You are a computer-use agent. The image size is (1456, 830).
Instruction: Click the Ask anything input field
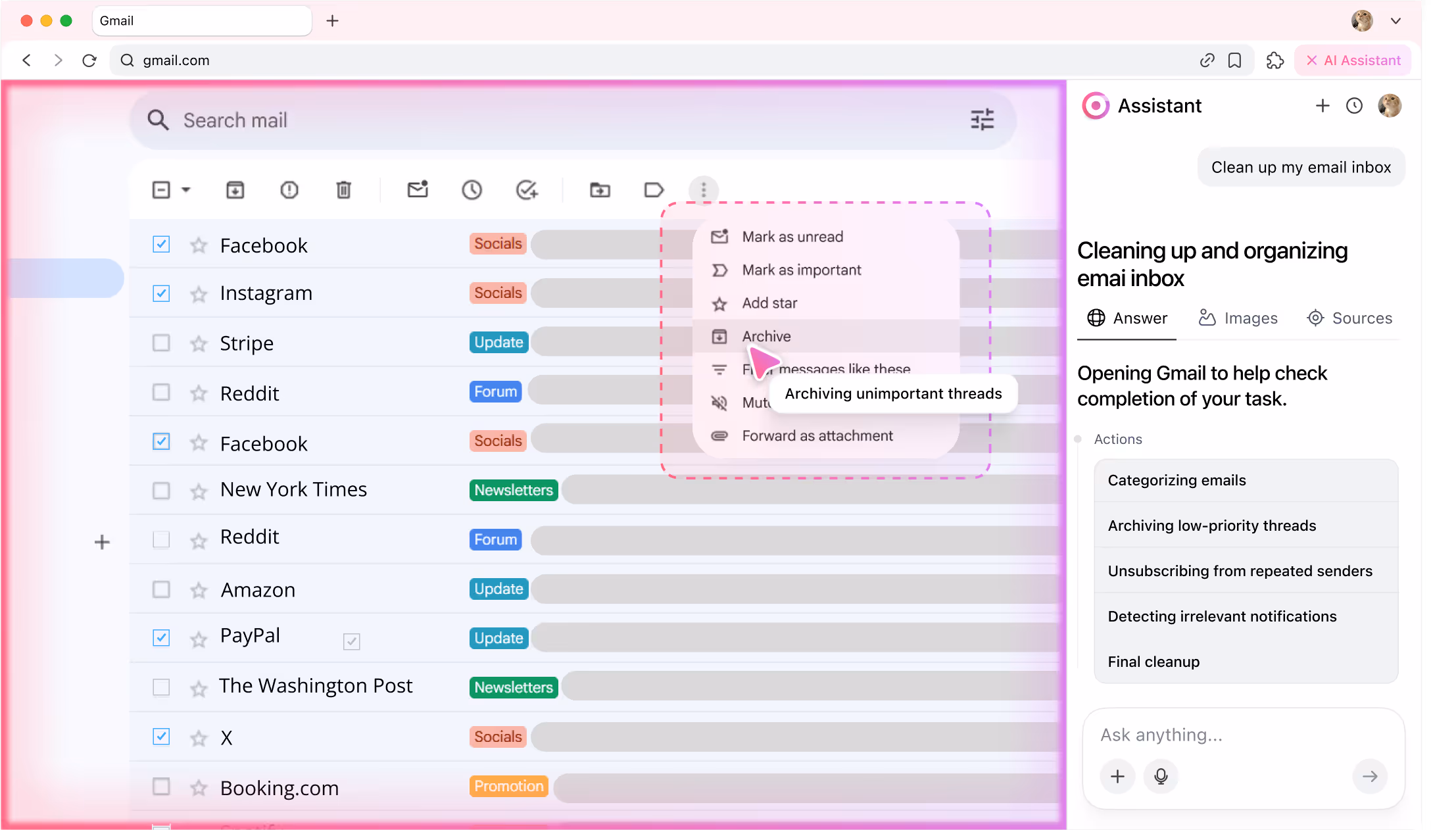[1243, 735]
